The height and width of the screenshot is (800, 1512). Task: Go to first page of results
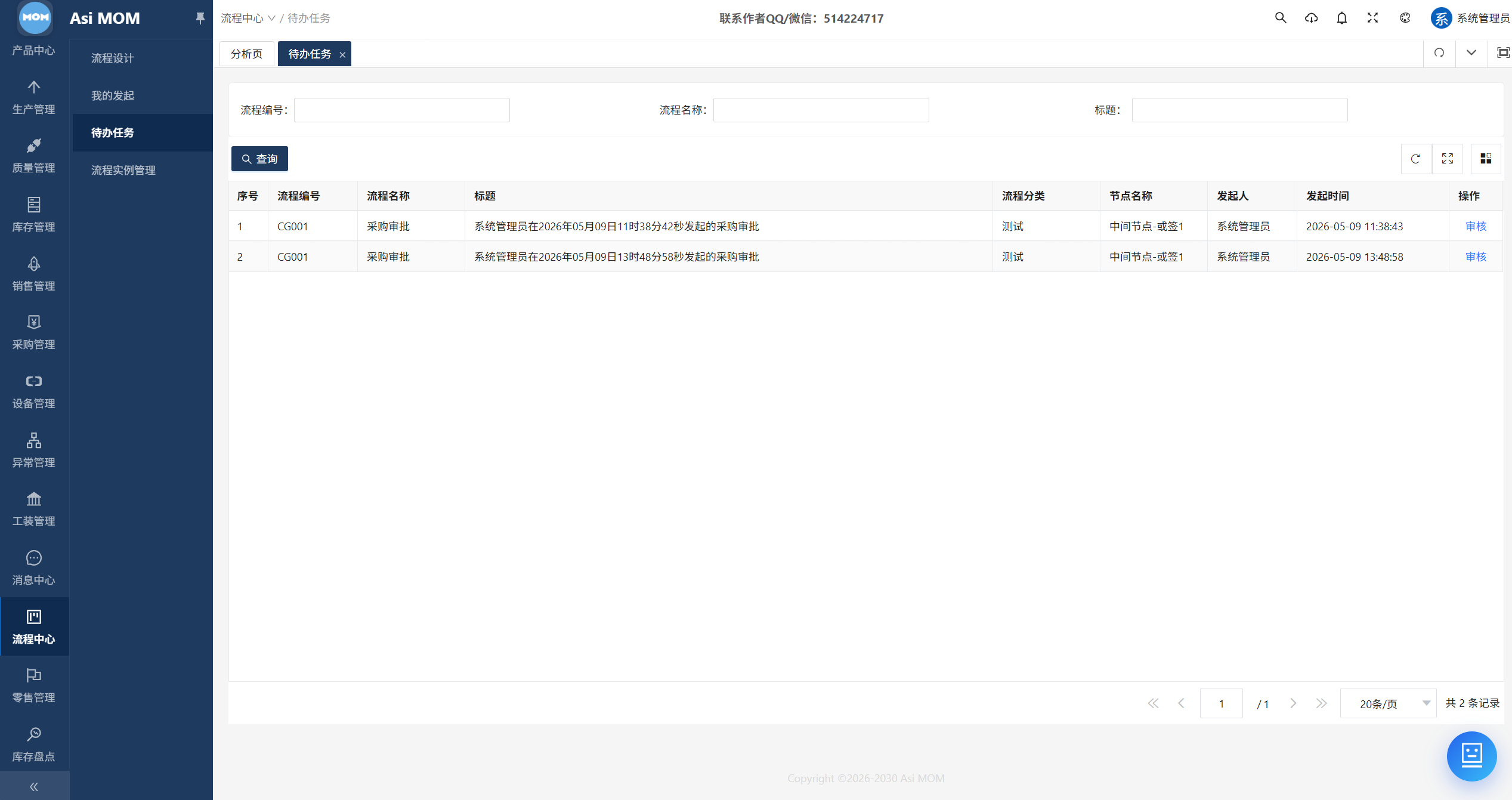pos(1153,703)
